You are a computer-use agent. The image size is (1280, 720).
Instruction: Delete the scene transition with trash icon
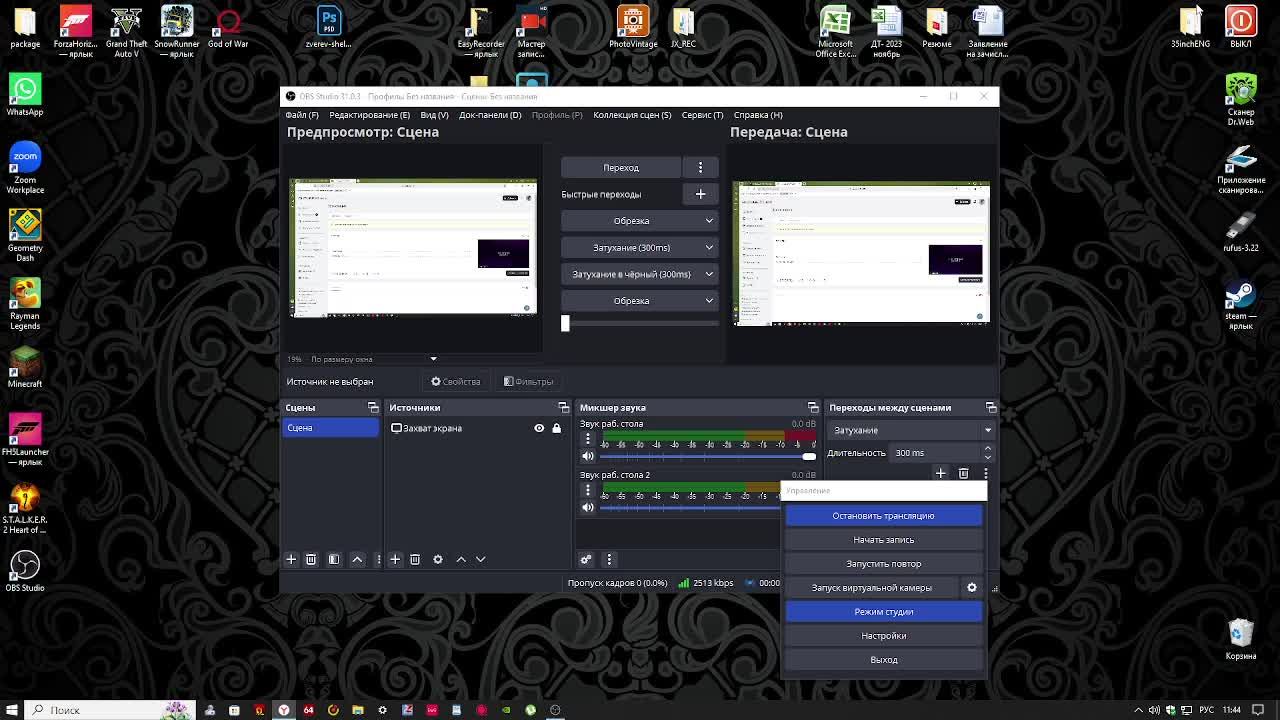[964, 473]
